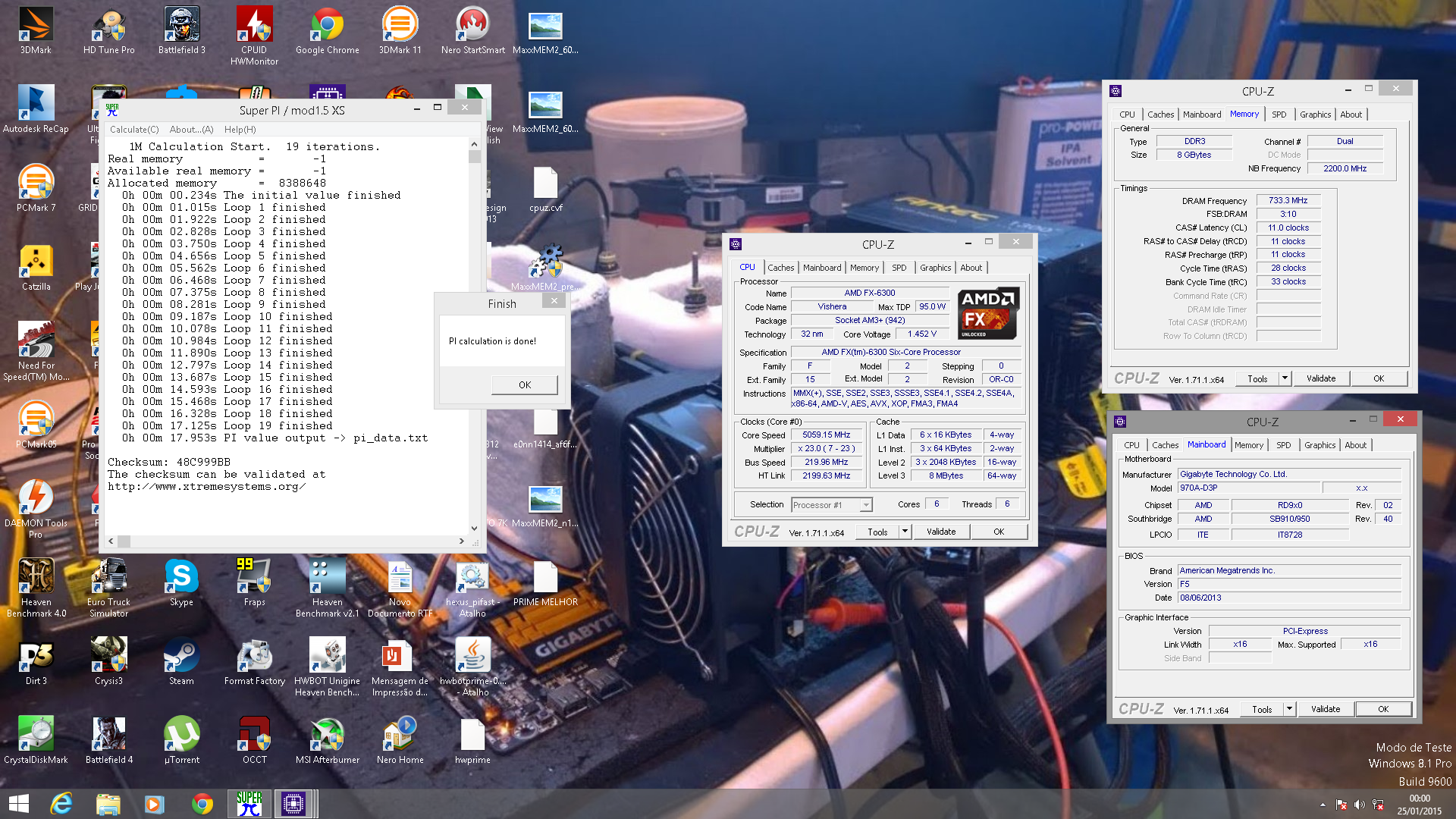The height and width of the screenshot is (819, 1456).
Task: Launch 3DMark 11 desktop icon
Action: [400, 30]
